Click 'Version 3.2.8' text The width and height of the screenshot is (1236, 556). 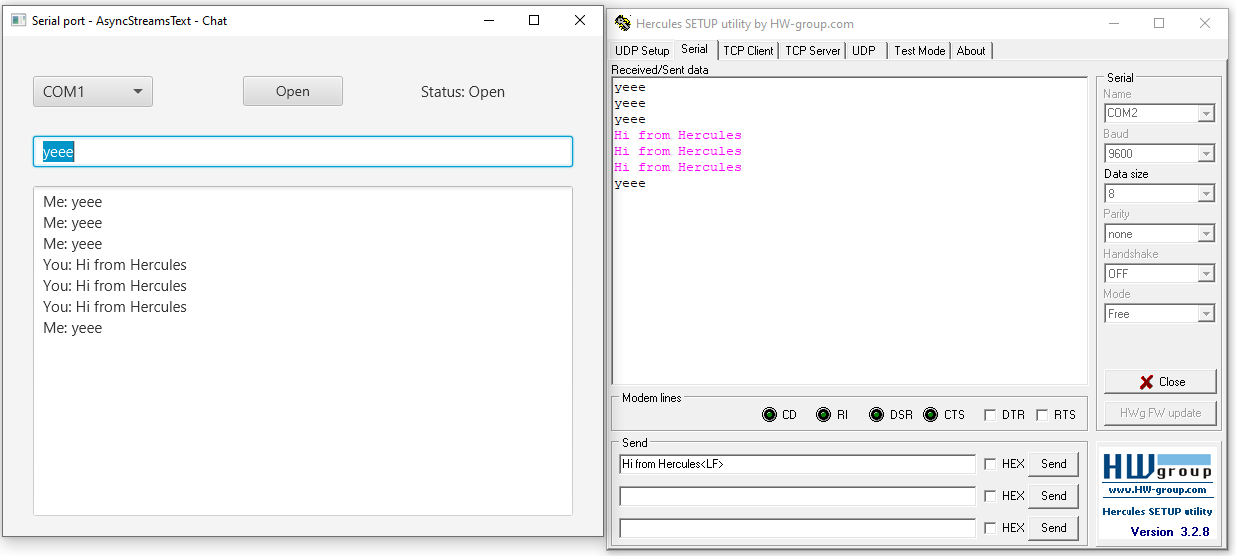coord(1169,532)
